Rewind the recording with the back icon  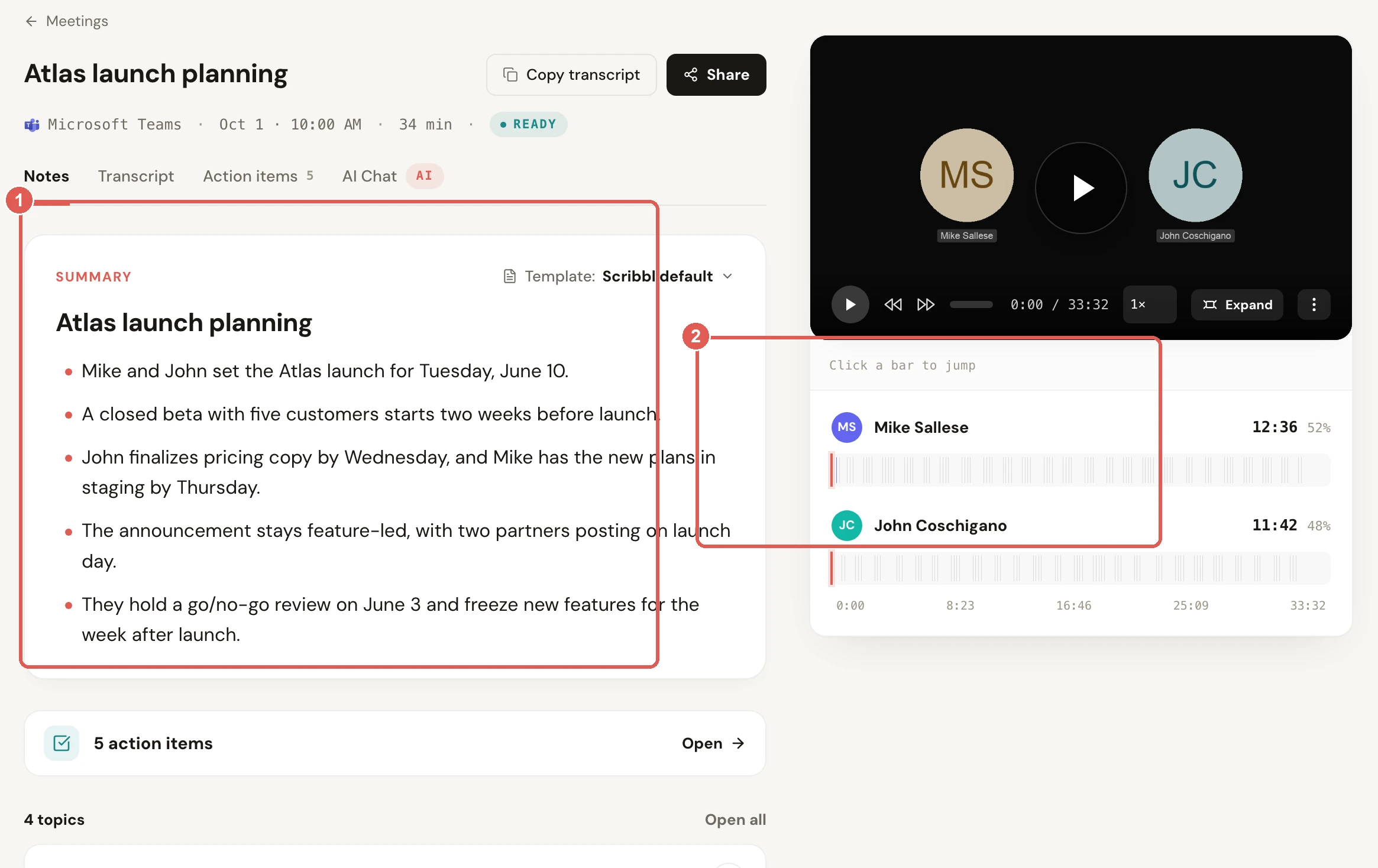pos(893,305)
